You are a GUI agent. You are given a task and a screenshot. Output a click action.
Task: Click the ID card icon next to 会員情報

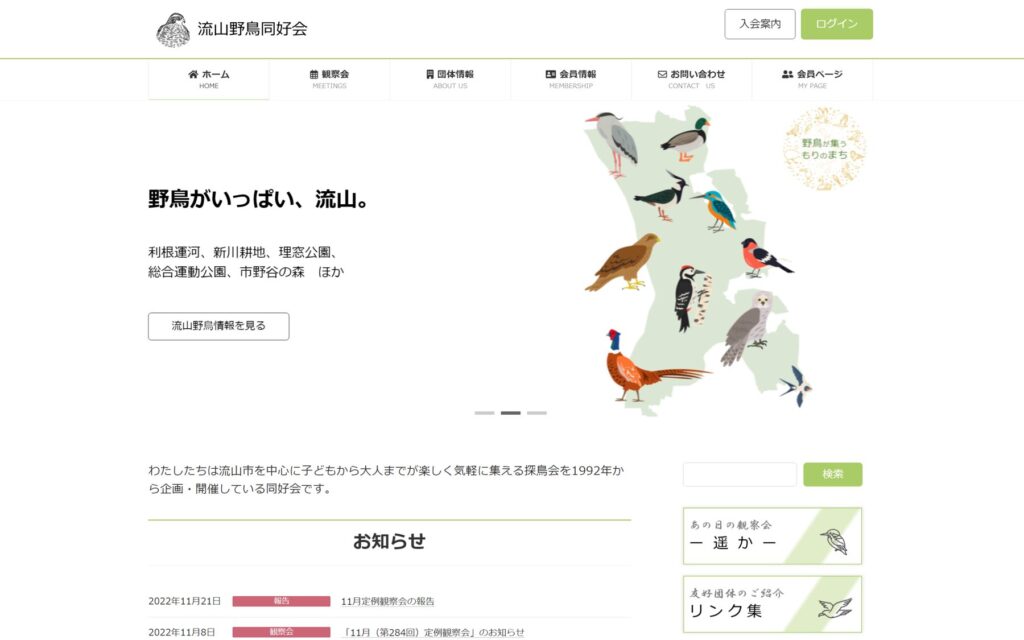click(x=551, y=74)
